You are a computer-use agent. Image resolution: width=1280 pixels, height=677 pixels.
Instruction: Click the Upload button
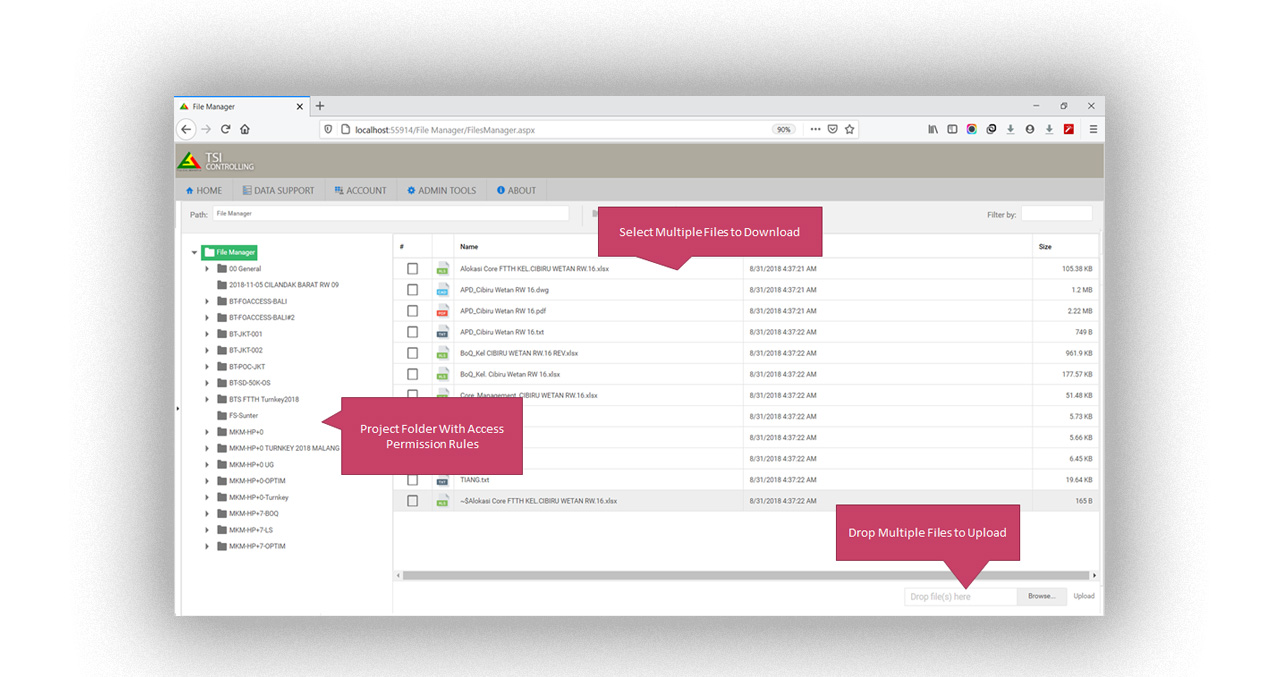[1084, 596]
